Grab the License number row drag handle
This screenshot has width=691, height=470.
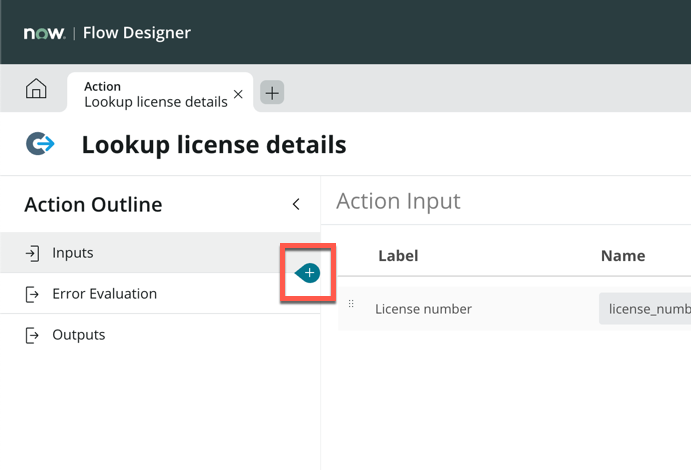[351, 304]
